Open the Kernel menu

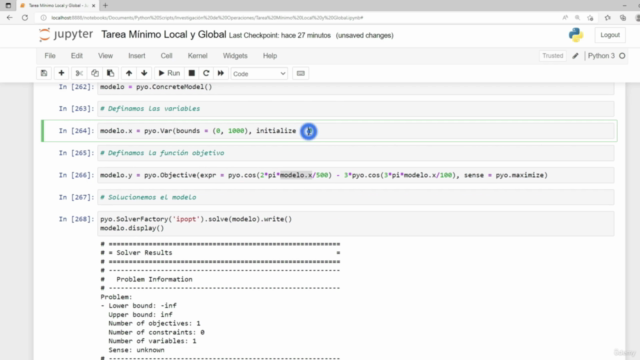(x=198, y=56)
